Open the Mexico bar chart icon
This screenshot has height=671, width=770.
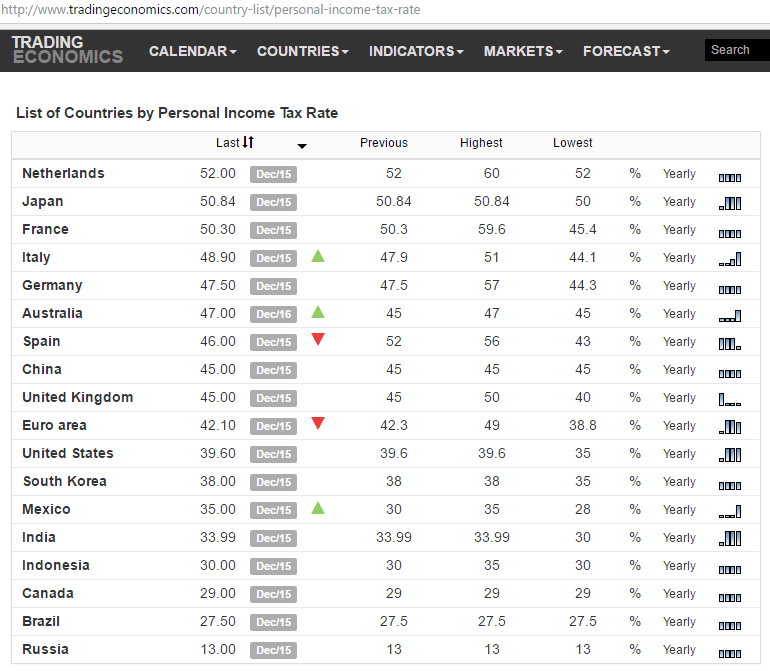pos(729,511)
